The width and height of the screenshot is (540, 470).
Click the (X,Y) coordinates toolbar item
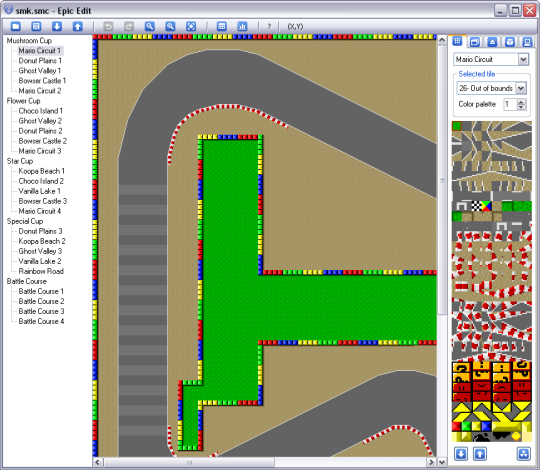pyautogui.click(x=295, y=26)
